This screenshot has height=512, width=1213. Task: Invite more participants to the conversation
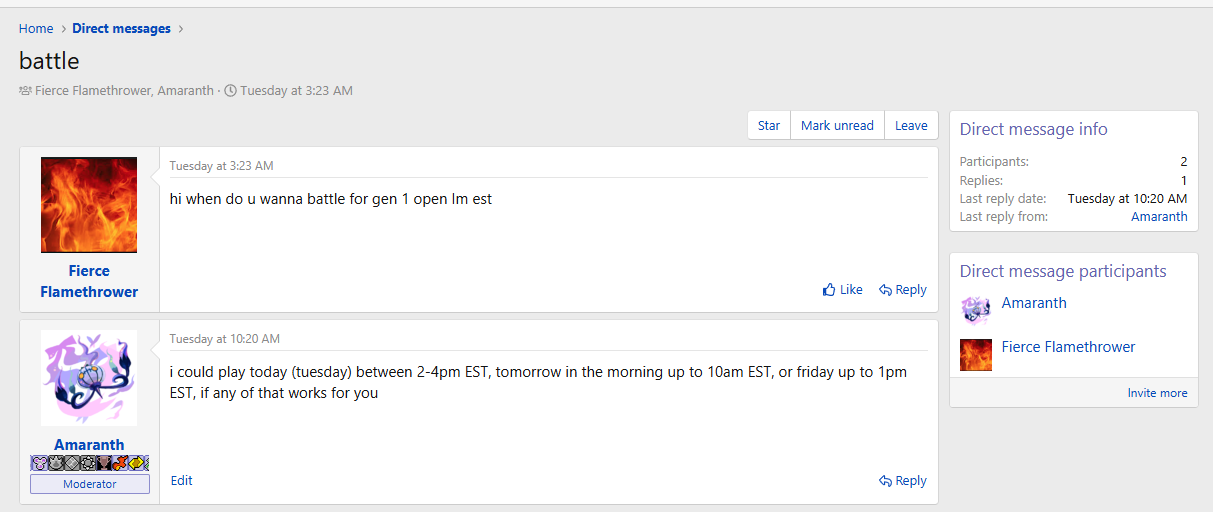click(1157, 393)
